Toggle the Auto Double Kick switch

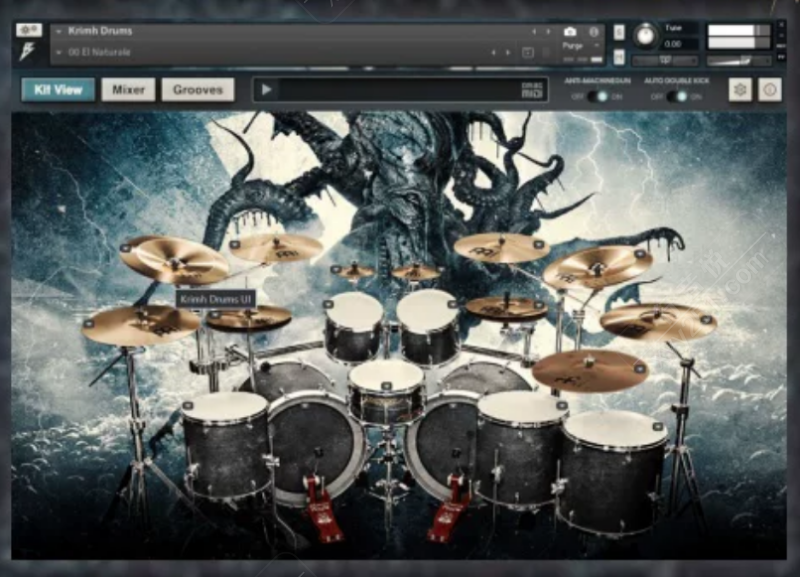pyautogui.click(x=677, y=96)
